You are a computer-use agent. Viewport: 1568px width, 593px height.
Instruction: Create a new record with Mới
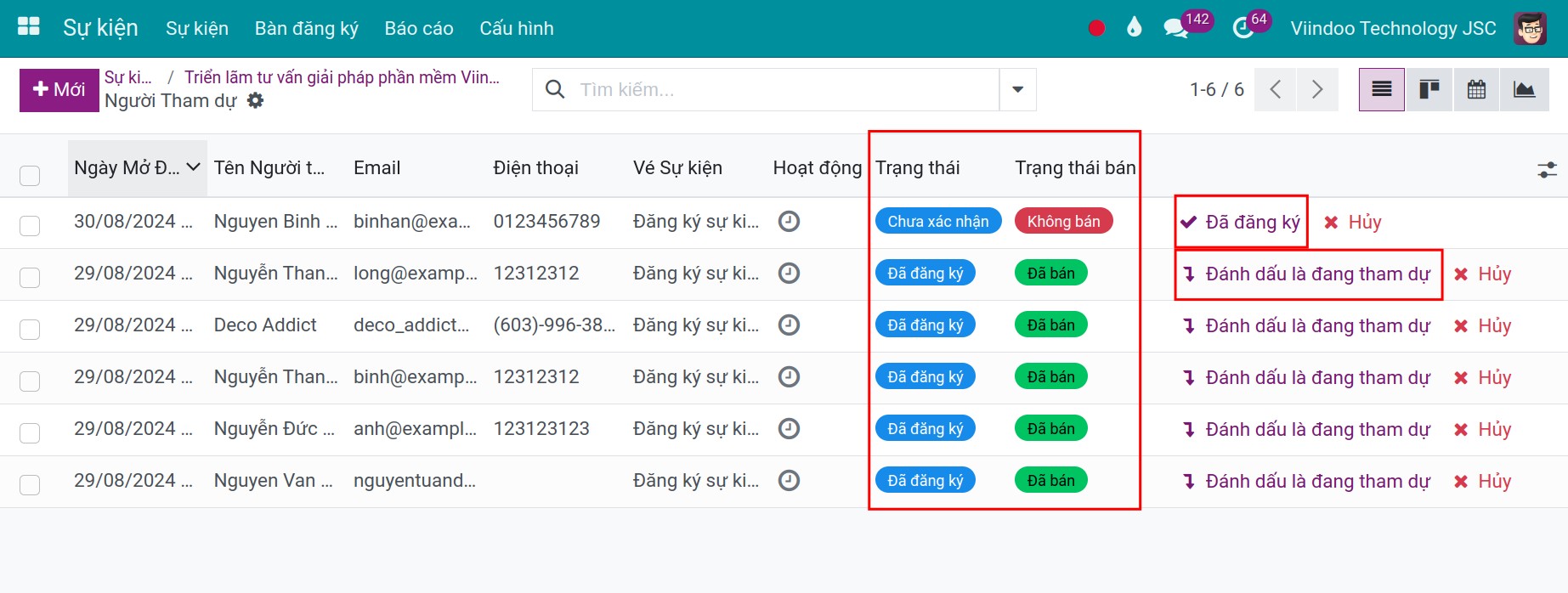pyautogui.click(x=59, y=90)
